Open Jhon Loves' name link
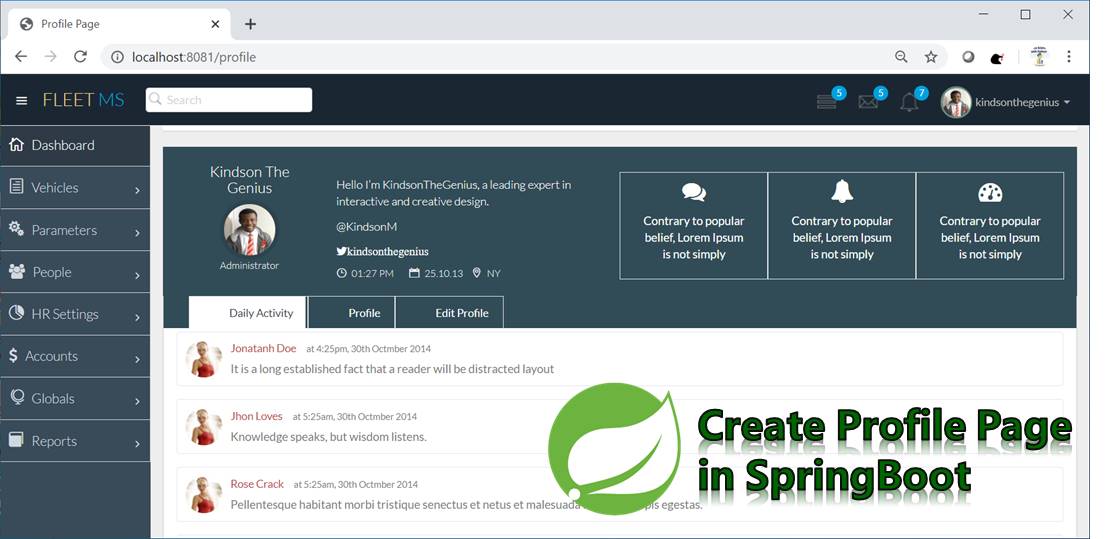 click(x=256, y=416)
